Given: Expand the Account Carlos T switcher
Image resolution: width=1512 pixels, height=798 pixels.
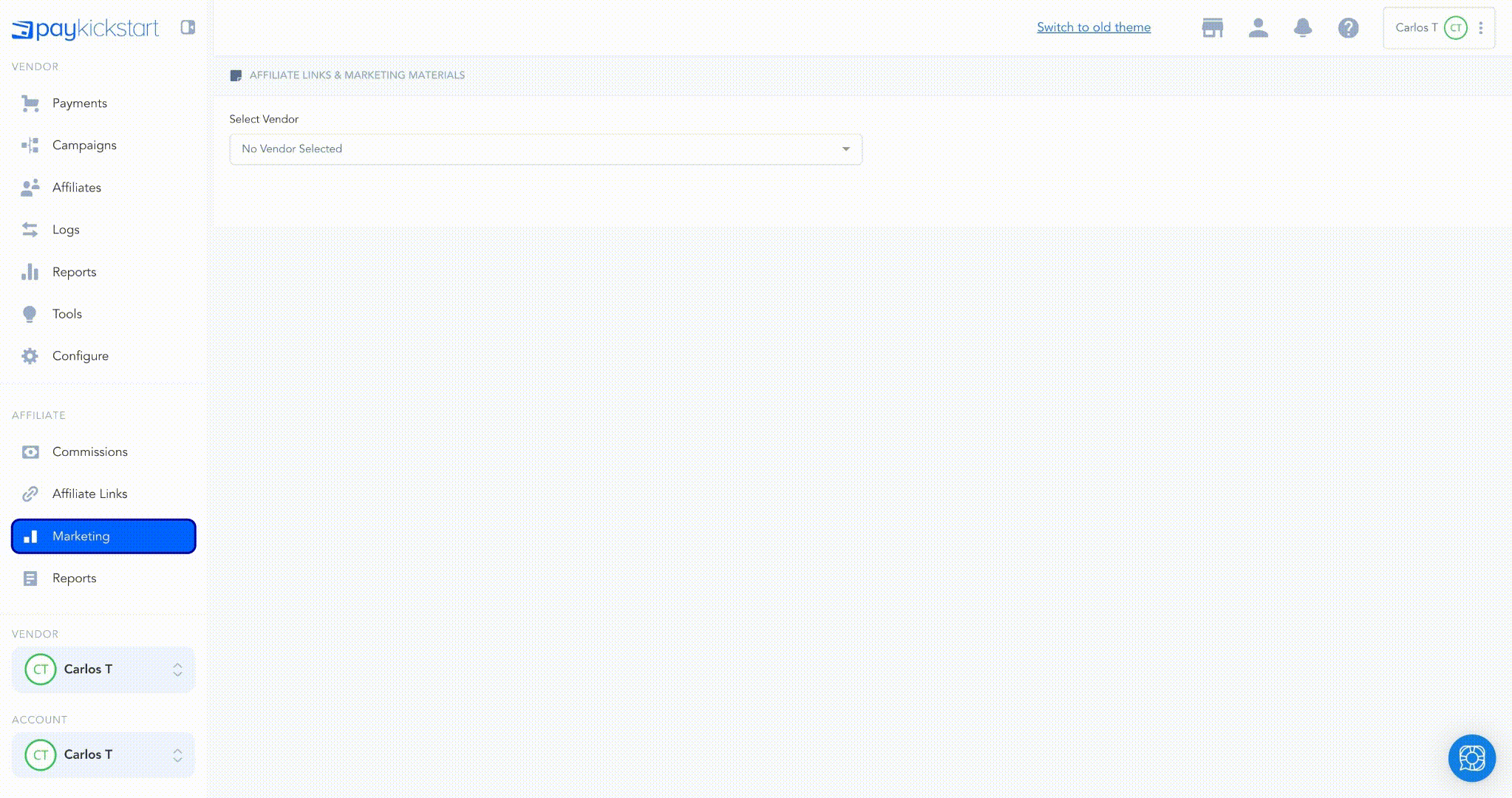Looking at the screenshot, I should pyautogui.click(x=103, y=755).
